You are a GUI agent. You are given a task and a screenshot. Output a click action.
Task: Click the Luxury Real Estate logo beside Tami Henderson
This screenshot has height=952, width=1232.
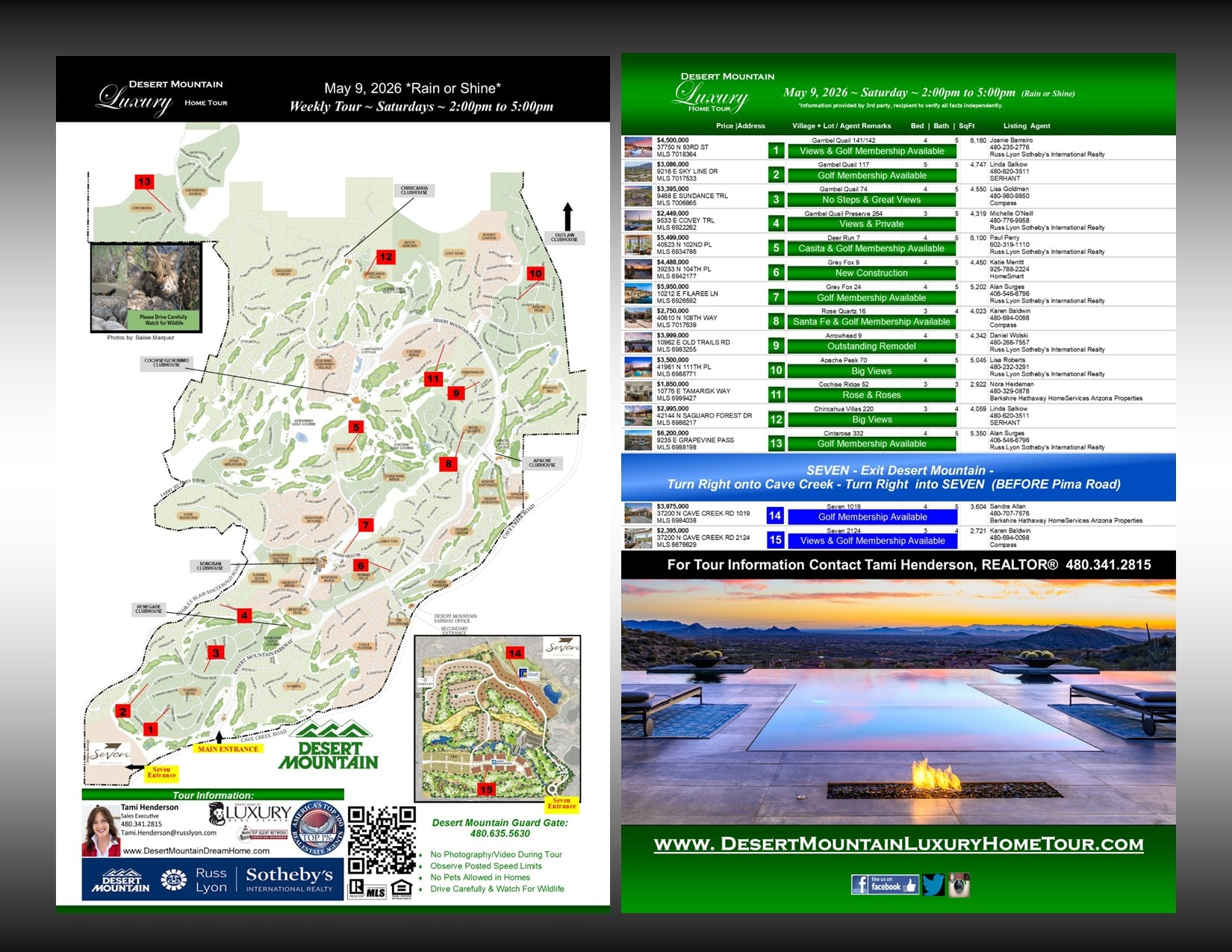(x=250, y=814)
